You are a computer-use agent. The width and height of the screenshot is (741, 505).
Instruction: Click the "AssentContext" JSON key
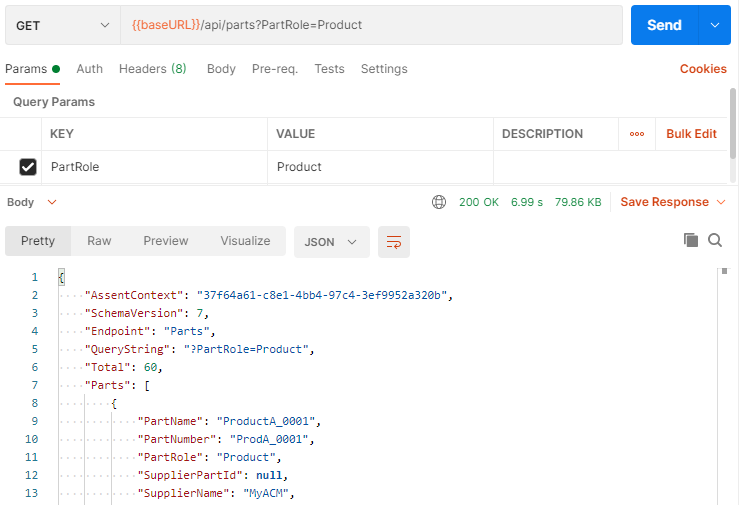pos(134,295)
